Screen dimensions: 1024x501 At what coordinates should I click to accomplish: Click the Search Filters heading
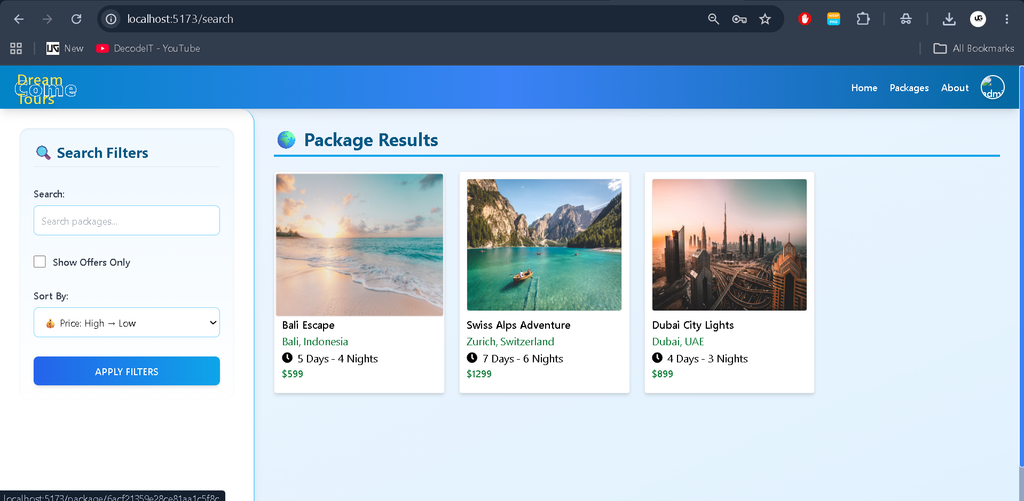click(x=103, y=153)
